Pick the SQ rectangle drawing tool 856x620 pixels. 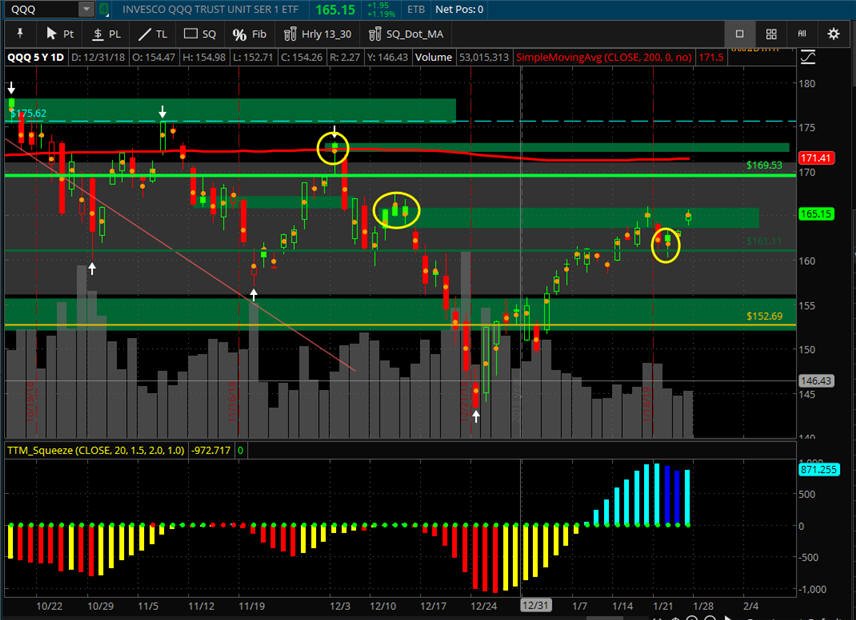[x=200, y=34]
